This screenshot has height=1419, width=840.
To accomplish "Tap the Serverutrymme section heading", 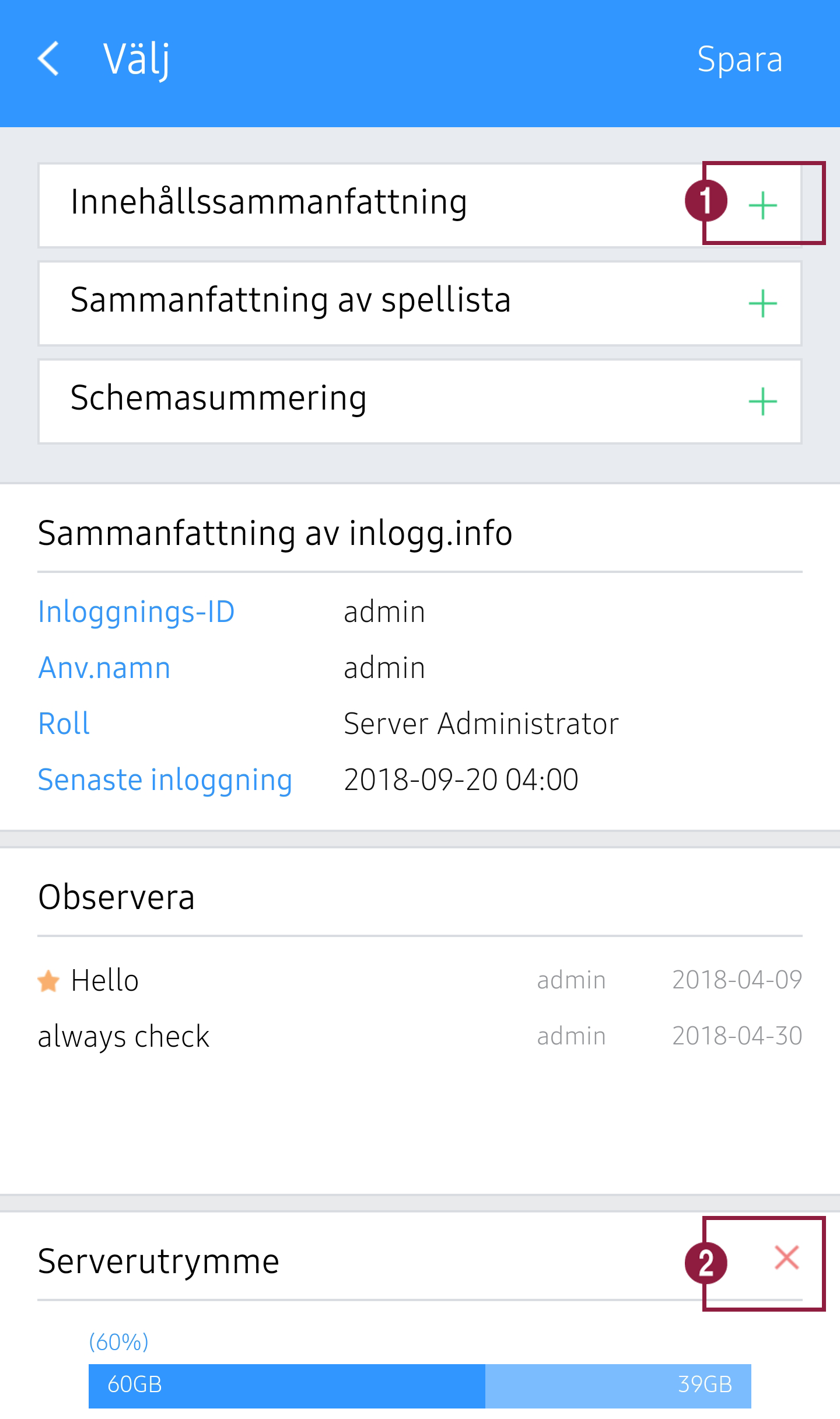I will [159, 1261].
